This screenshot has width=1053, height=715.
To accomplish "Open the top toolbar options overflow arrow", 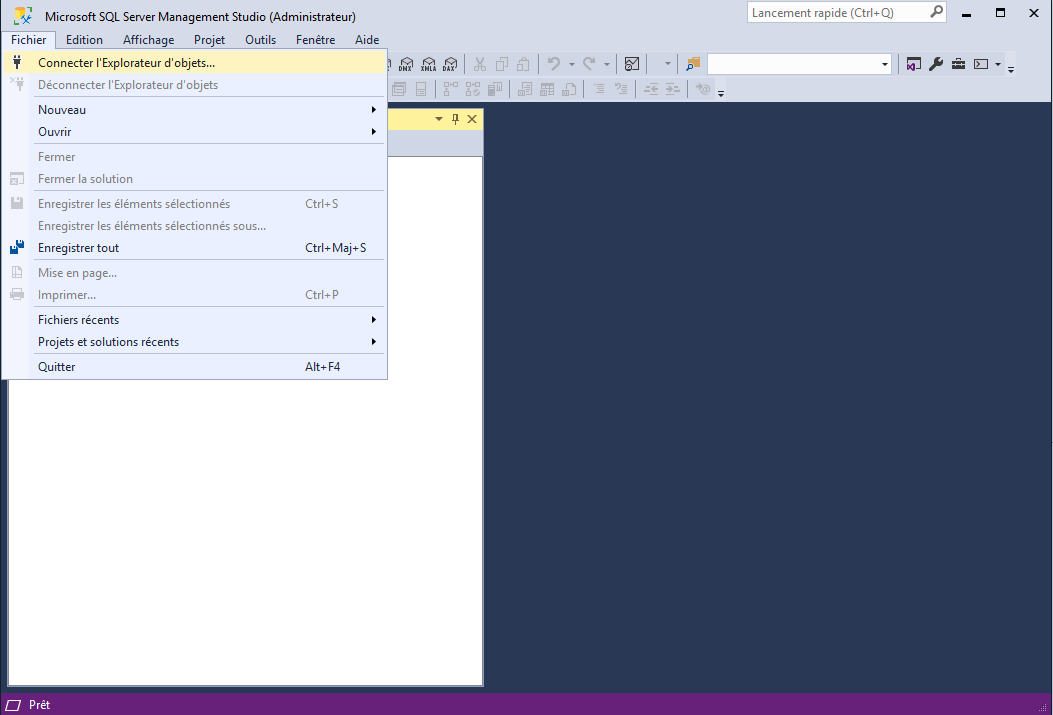I will click(1011, 68).
